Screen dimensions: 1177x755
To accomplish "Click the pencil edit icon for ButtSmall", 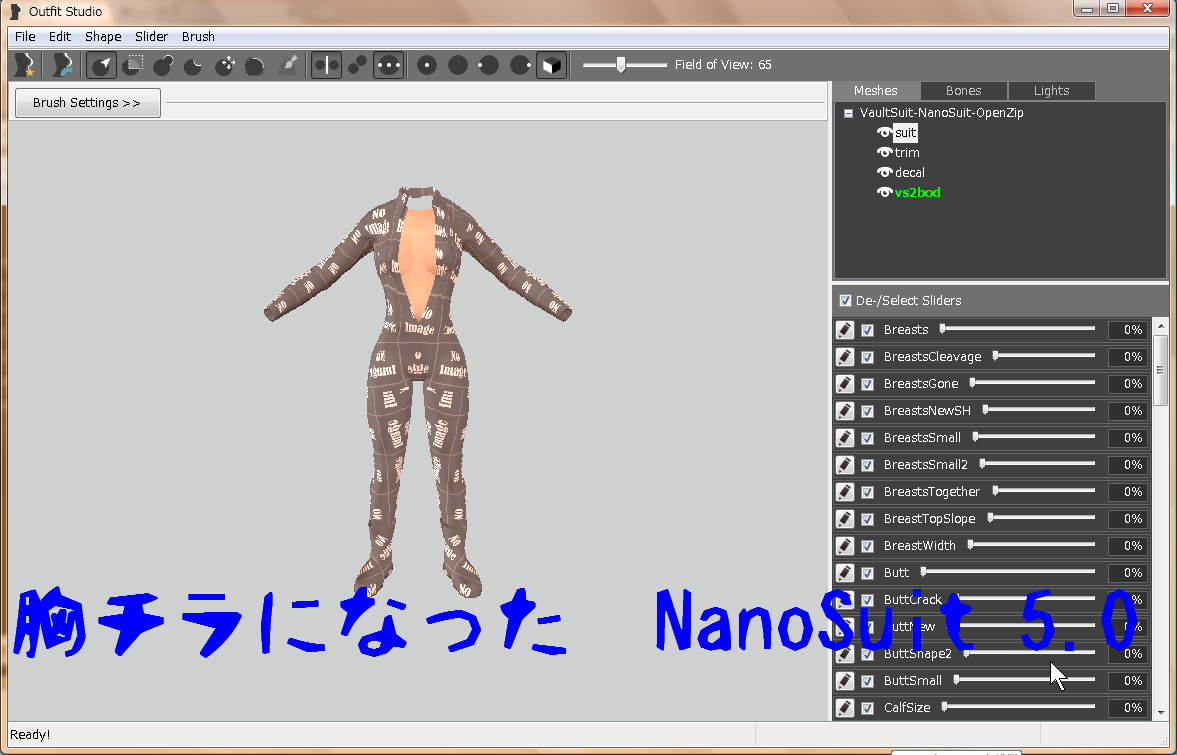I will [x=845, y=681].
